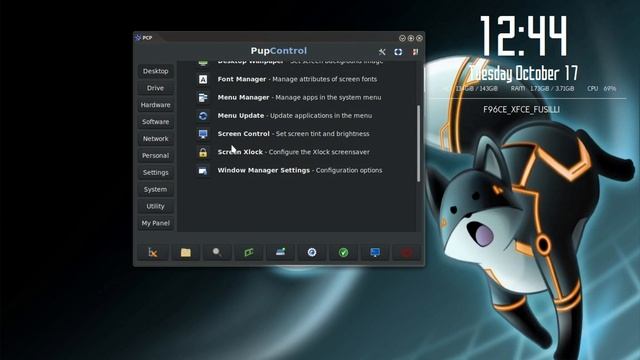Click the F96CE_XFCE_FUSILLI label
The image size is (640, 360).
[521, 109]
